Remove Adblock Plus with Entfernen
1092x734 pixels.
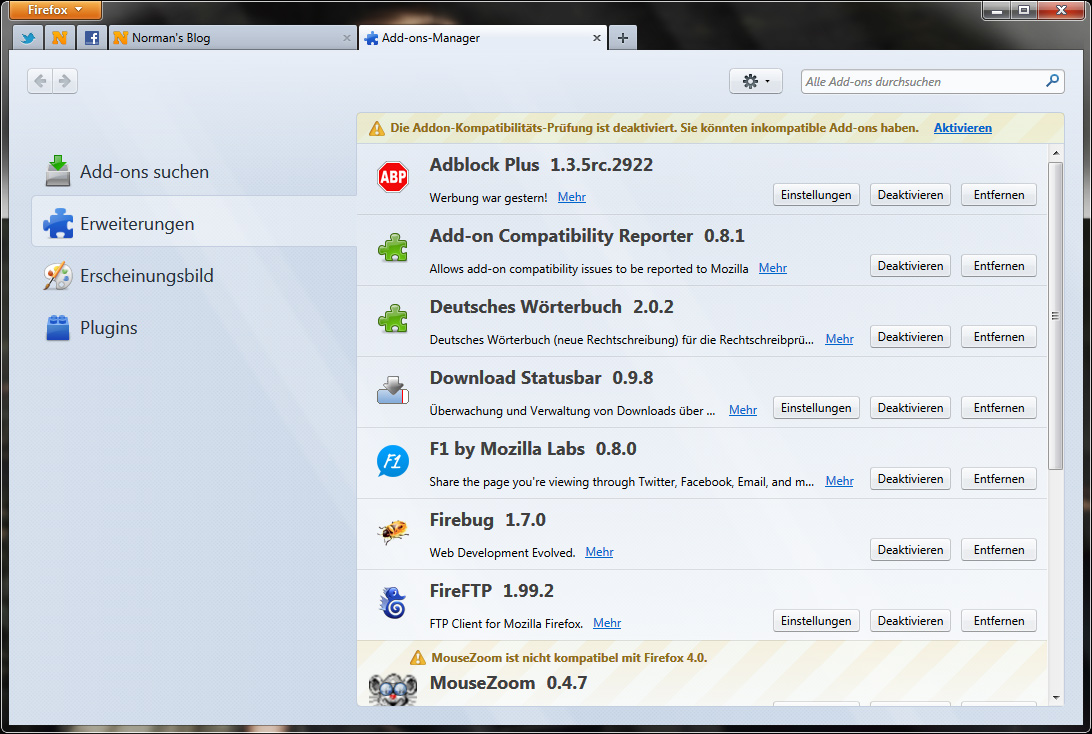click(x=999, y=195)
